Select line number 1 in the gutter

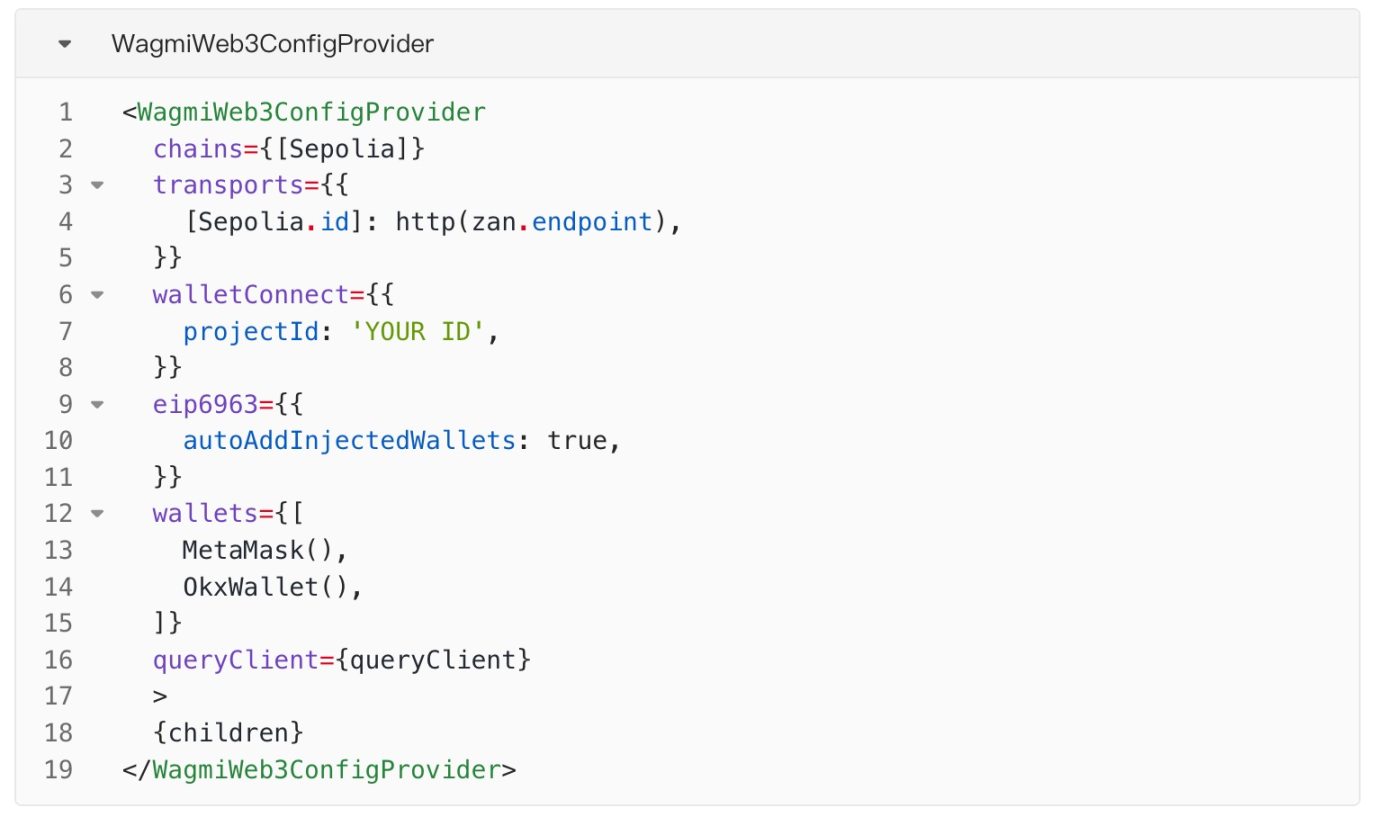coord(65,112)
